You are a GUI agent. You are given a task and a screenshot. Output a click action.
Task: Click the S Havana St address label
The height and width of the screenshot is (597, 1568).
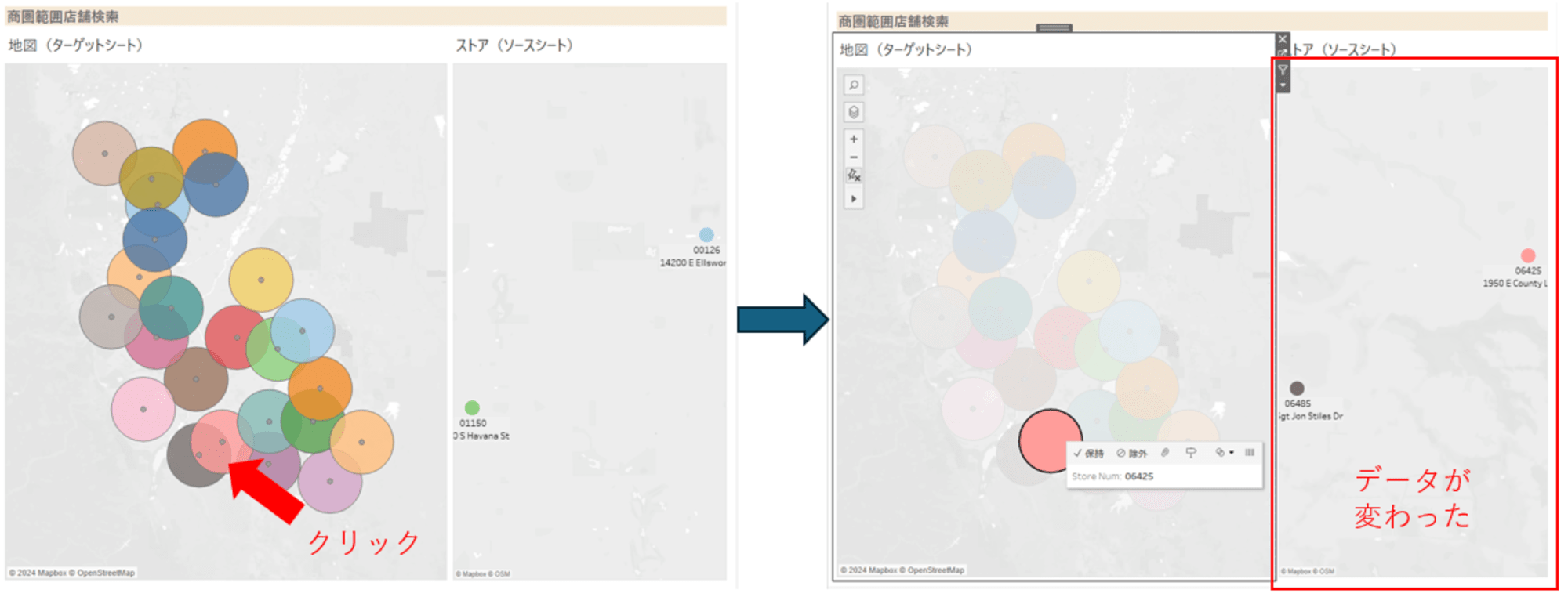481,436
